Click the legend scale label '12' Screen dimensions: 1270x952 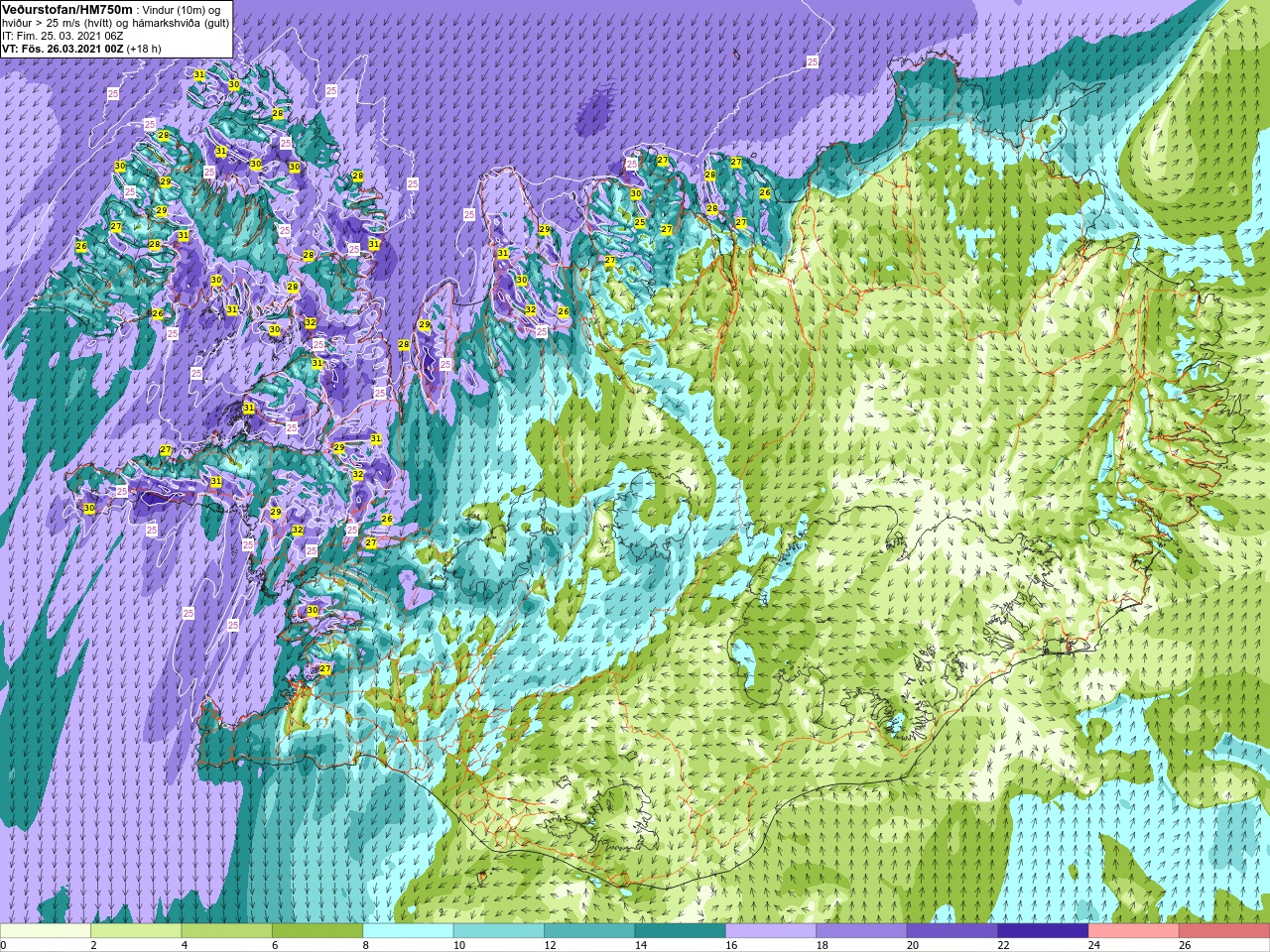pos(550,946)
